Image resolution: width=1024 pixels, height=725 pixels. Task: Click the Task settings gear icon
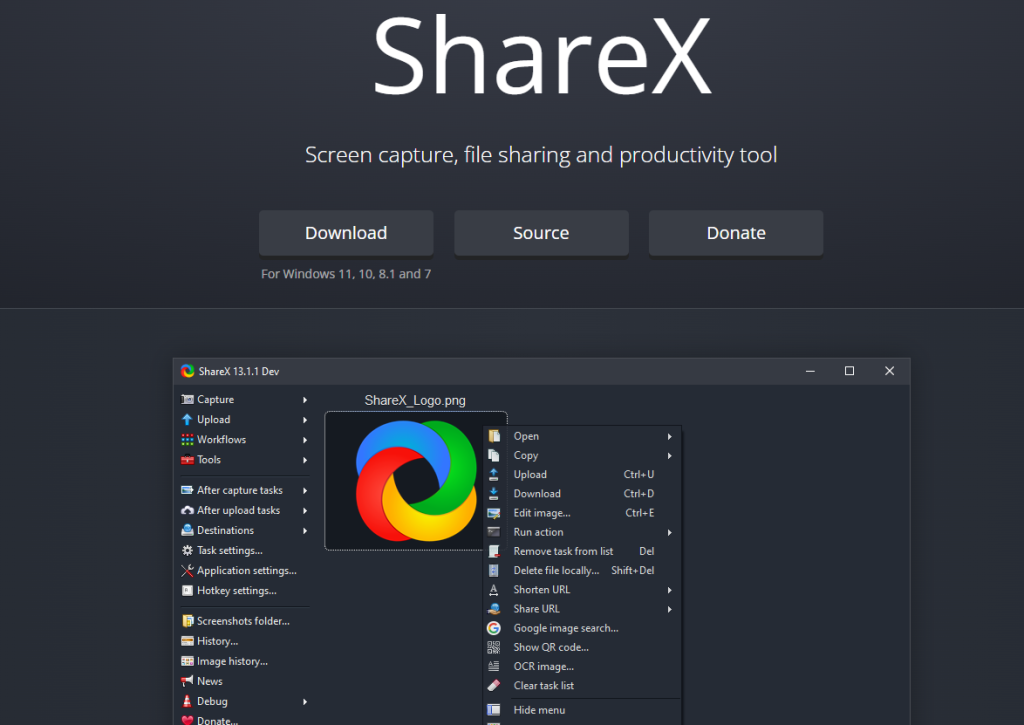[x=187, y=550]
